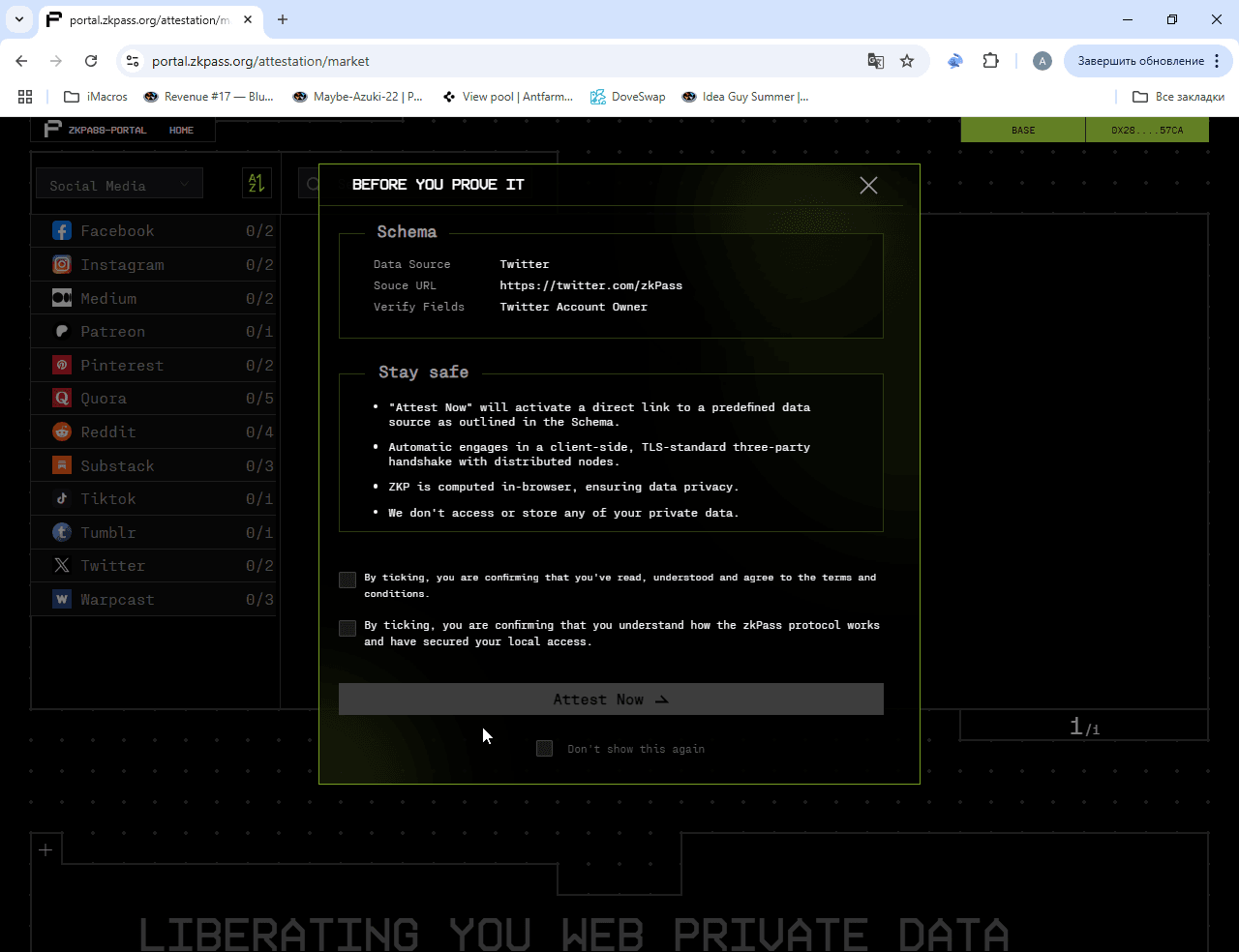Choose the Patreon icon
Image resolution: width=1239 pixels, height=952 pixels.
coord(62,331)
